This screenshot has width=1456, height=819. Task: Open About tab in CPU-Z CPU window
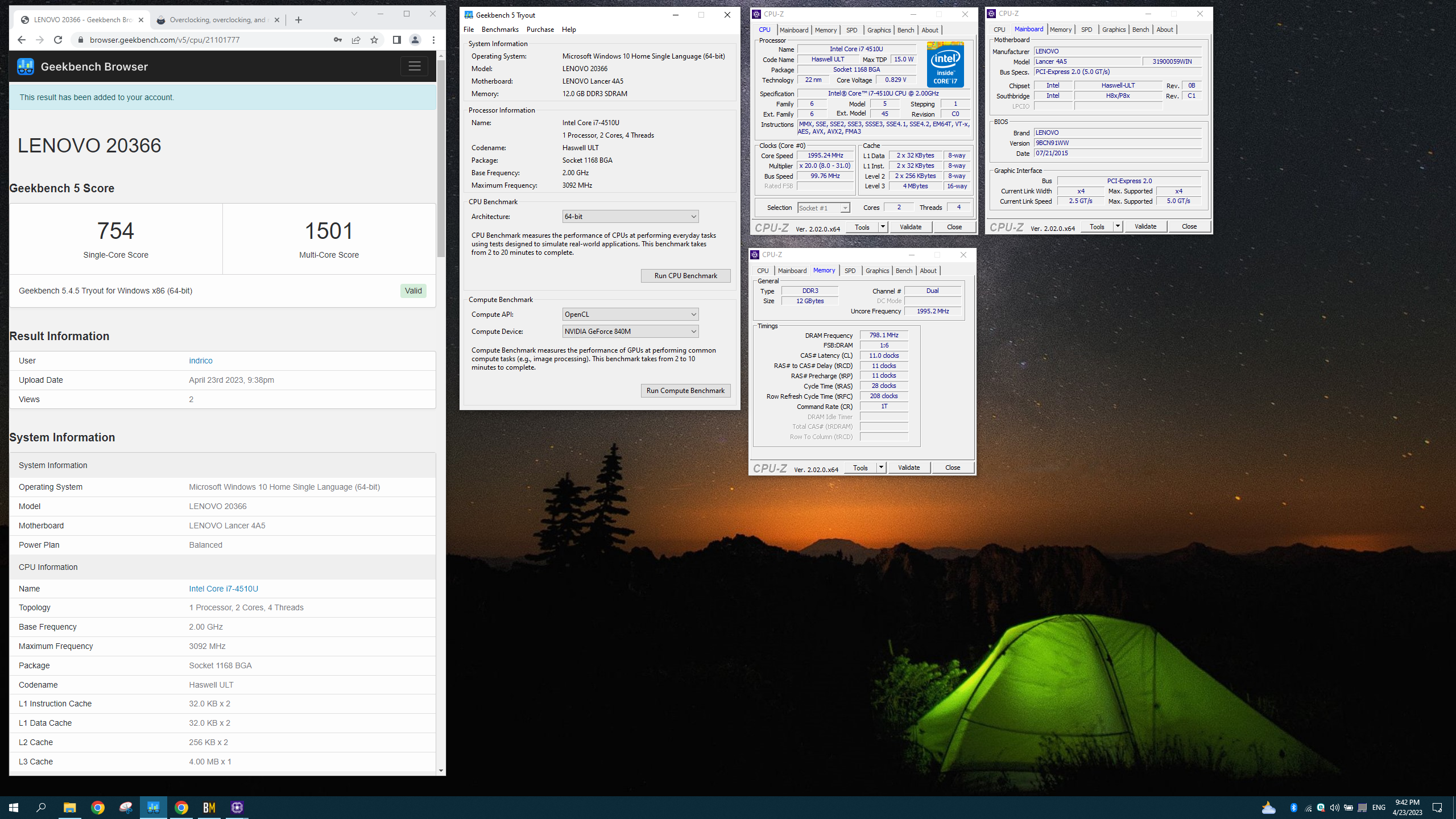(930, 30)
